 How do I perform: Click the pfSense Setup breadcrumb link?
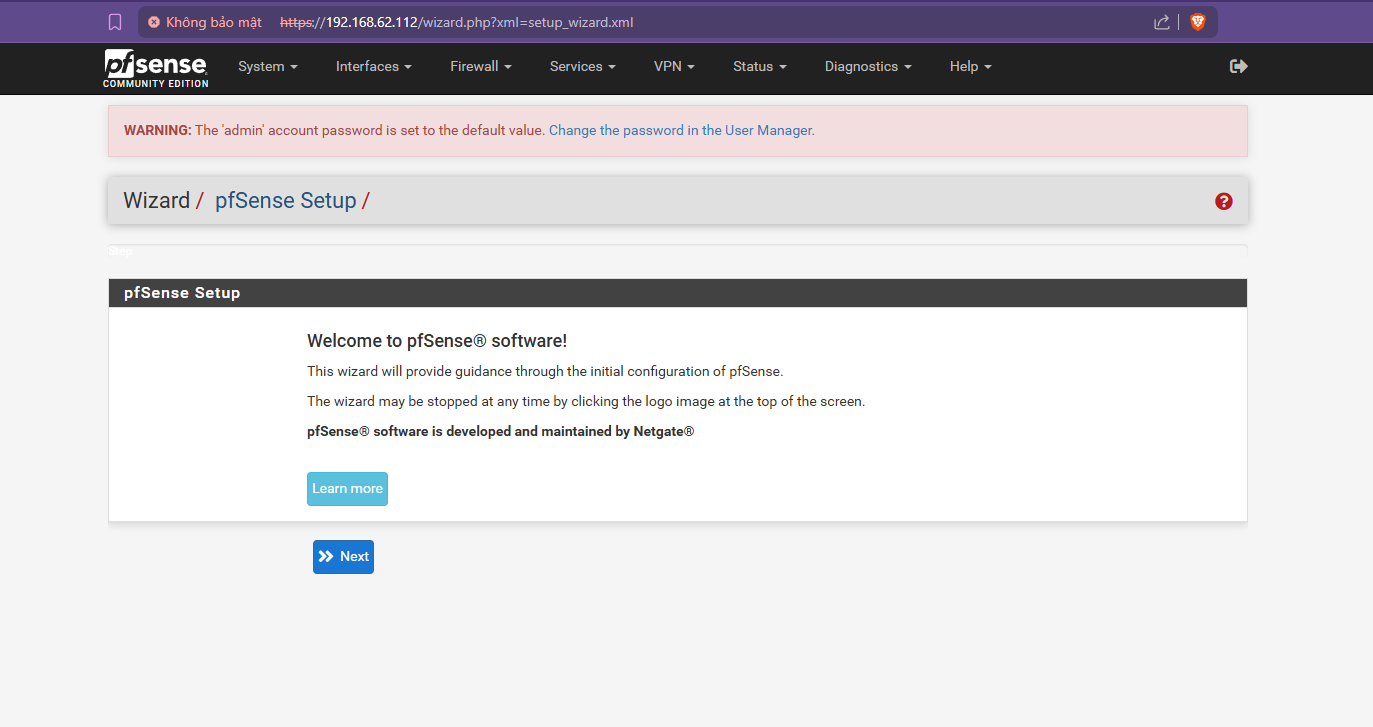286,201
